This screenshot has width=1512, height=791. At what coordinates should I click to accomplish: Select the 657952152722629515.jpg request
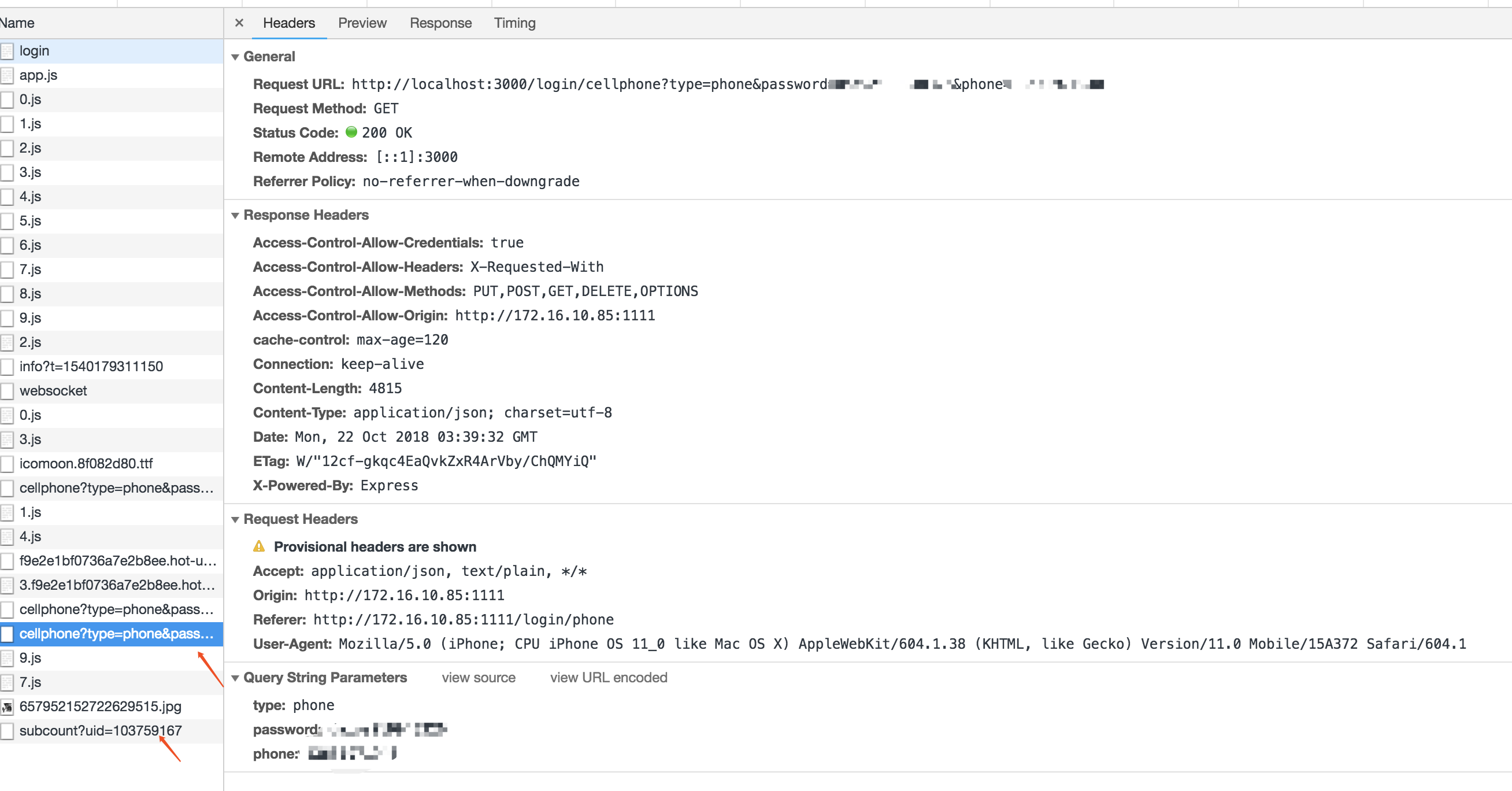point(112,707)
